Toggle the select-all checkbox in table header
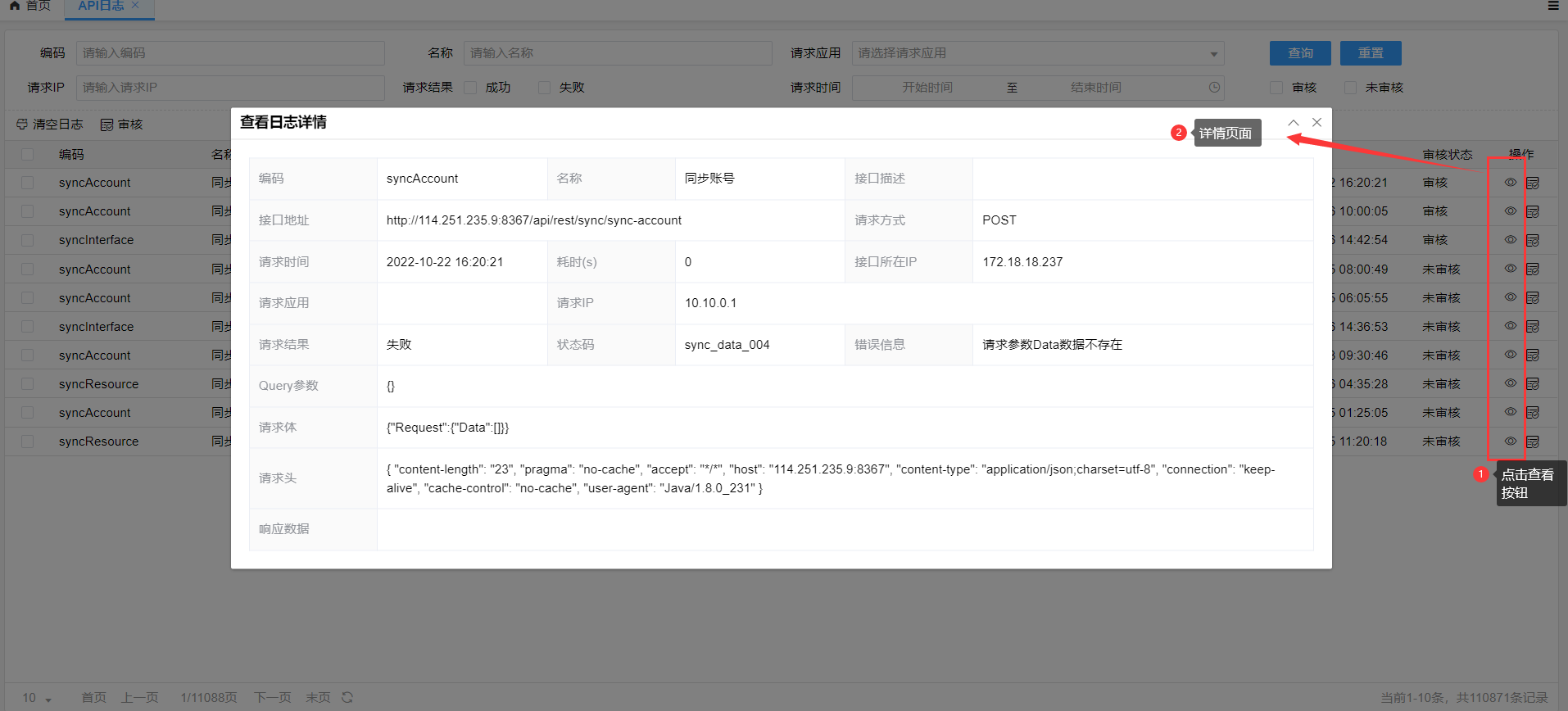The image size is (1568, 711). [28, 154]
